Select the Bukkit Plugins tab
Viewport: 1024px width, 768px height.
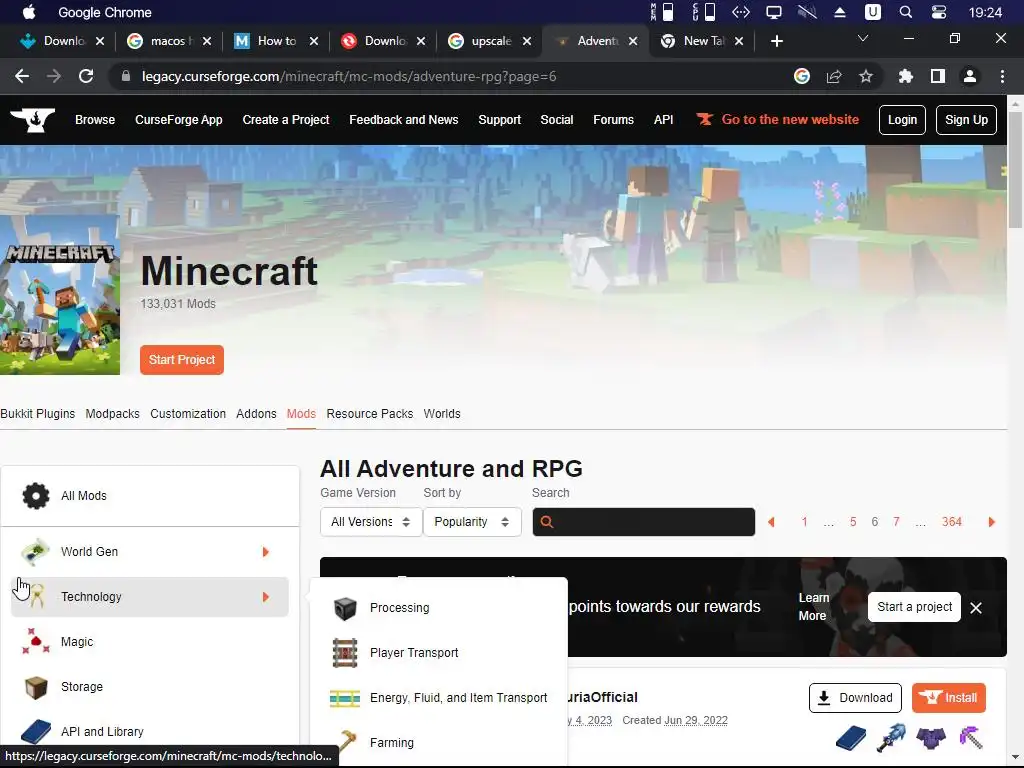pos(37,414)
